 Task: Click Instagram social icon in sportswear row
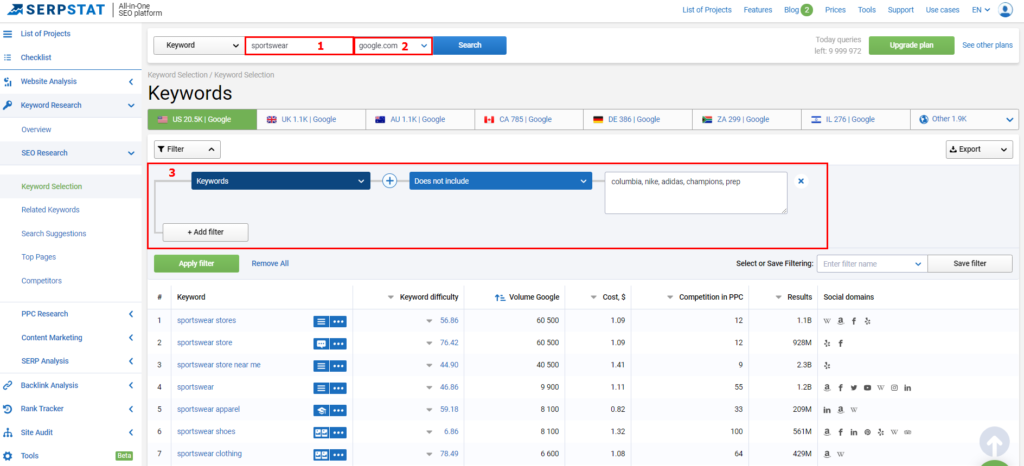895,388
